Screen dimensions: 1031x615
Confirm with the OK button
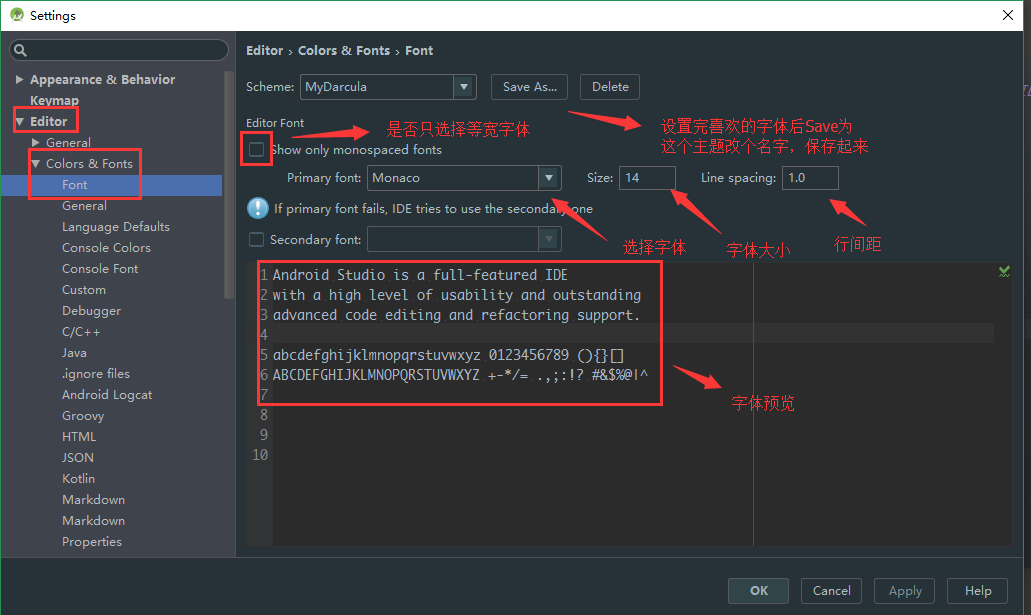[x=758, y=591]
